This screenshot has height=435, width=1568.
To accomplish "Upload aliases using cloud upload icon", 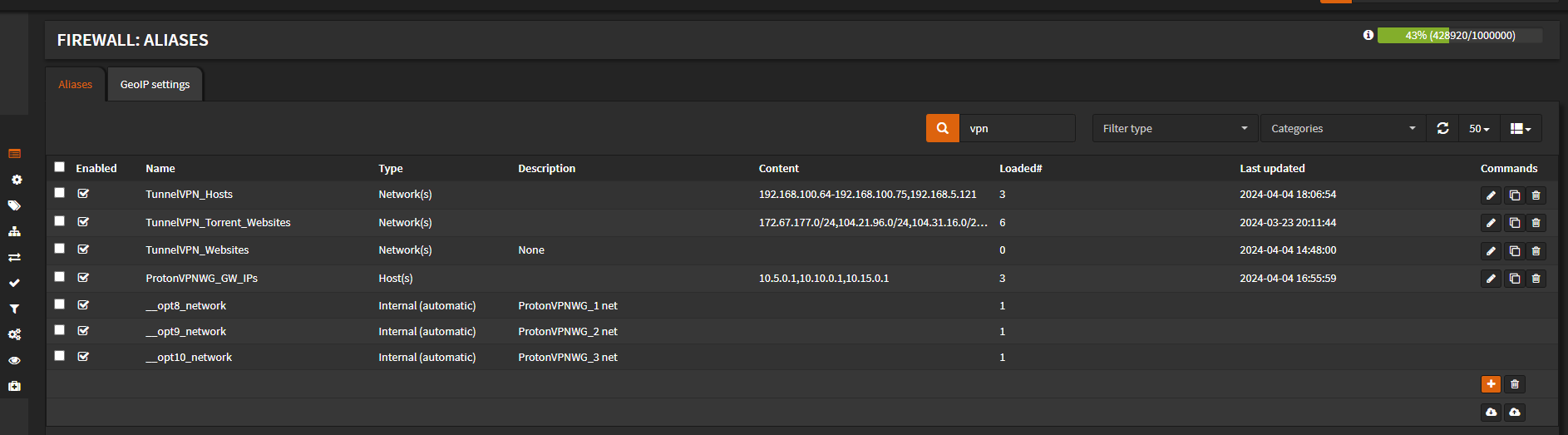I will coord(1514,413).
